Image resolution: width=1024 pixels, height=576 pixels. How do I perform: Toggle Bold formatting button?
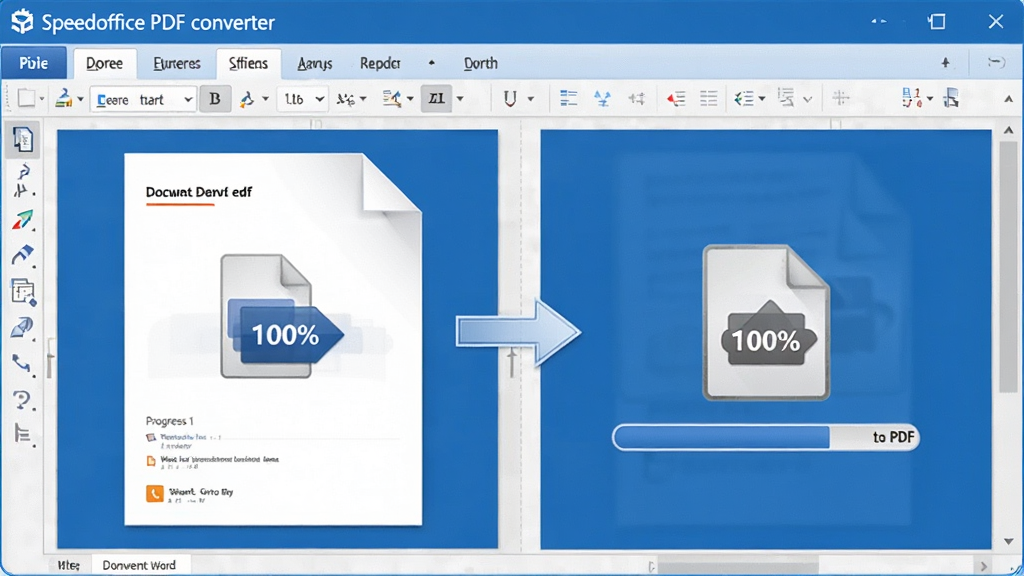[x=215, y=99]
